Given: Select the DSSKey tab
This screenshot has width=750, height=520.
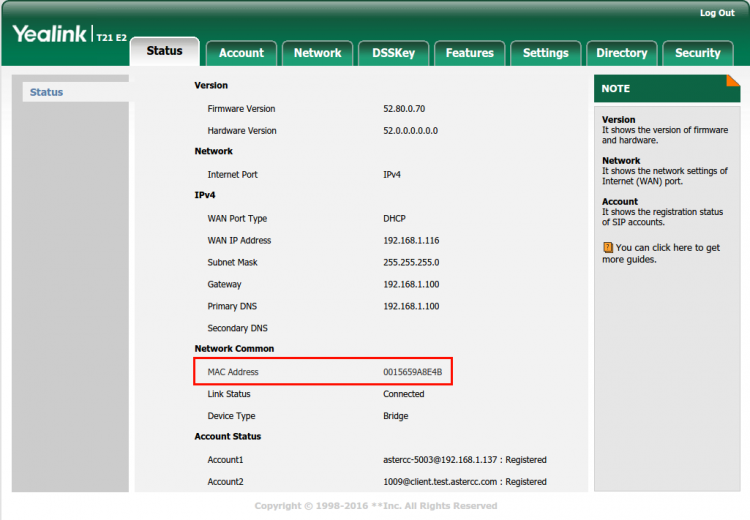Looking at the screenshot, I should (393, 53).
